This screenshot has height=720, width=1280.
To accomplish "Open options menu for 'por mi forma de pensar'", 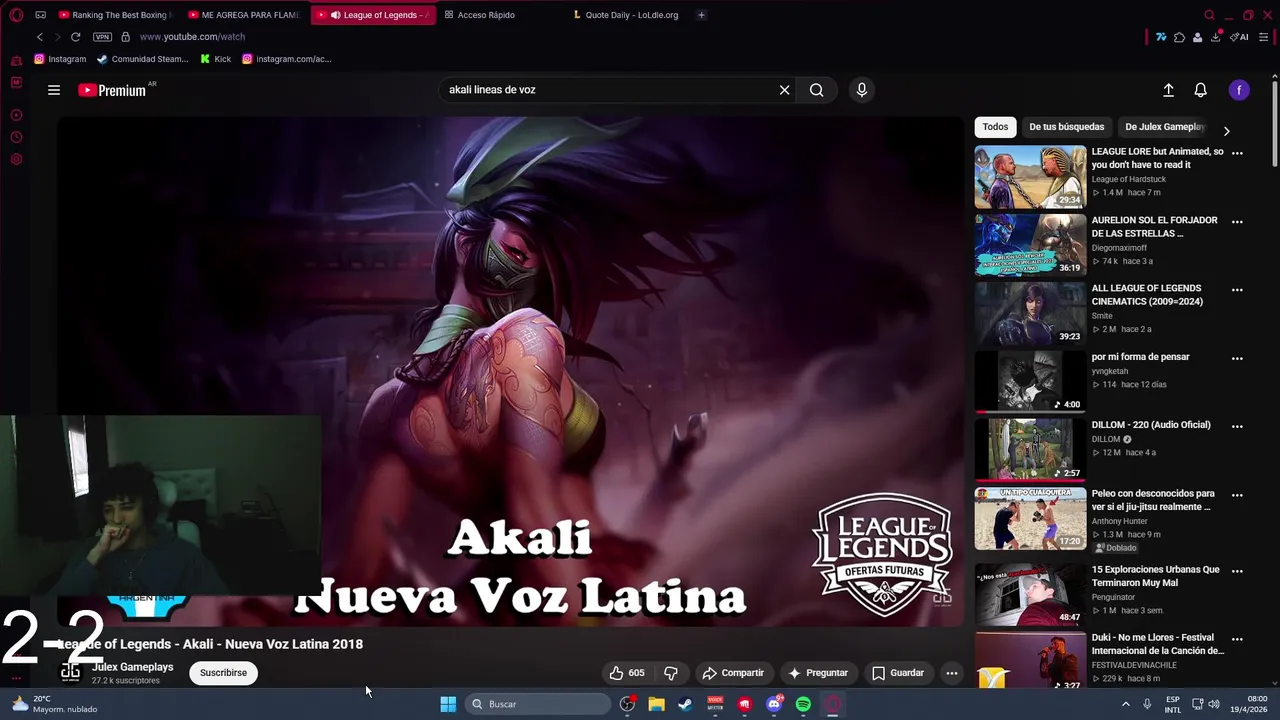I will point(1237,358).
